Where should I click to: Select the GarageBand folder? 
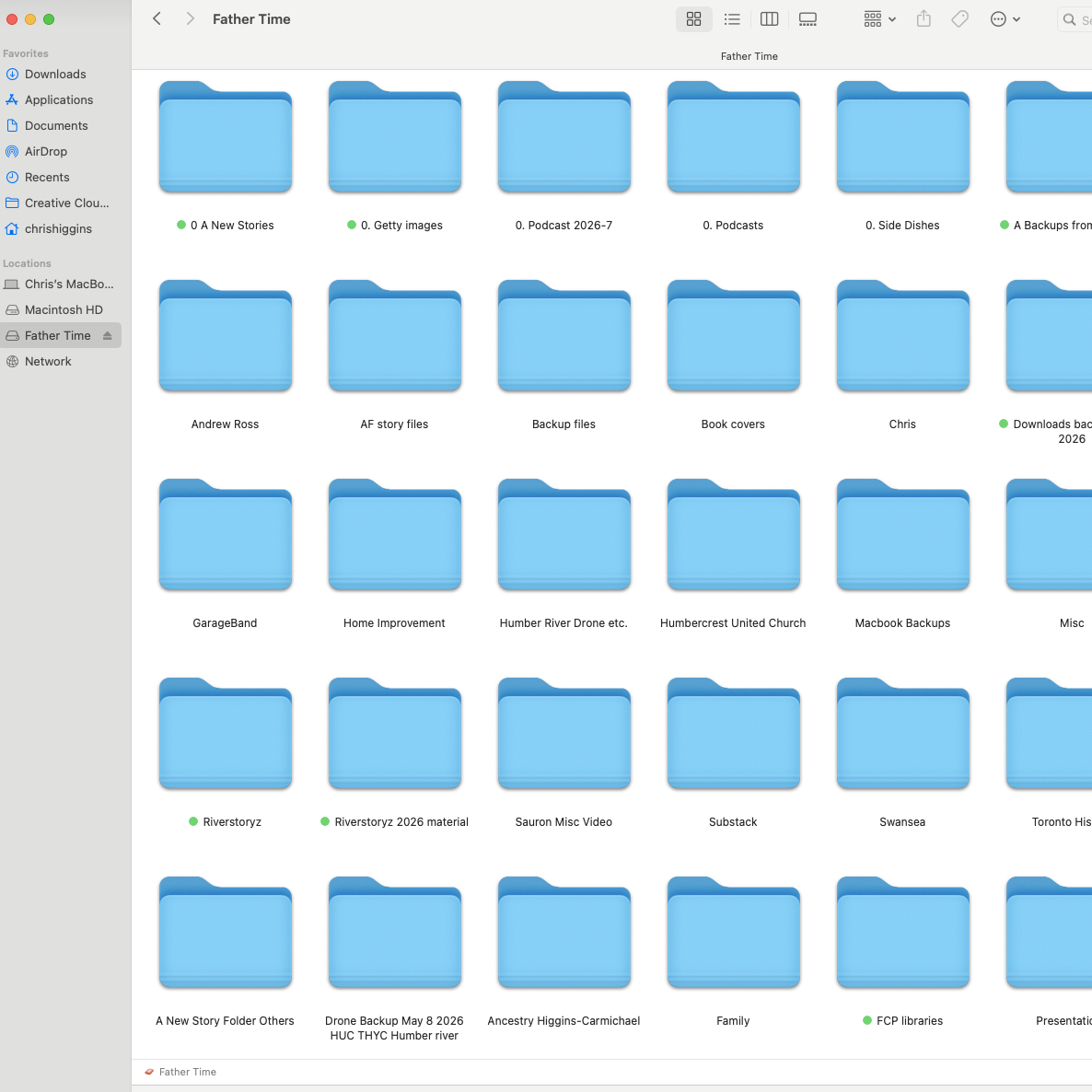[x=225, y=534]
